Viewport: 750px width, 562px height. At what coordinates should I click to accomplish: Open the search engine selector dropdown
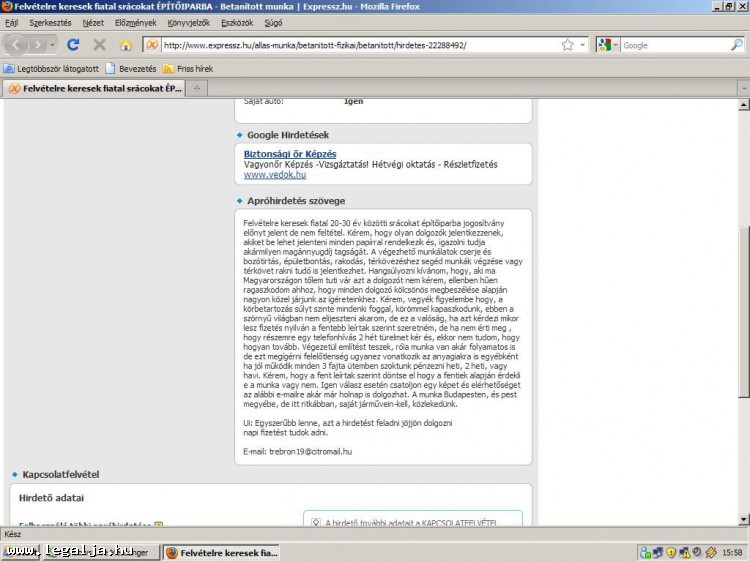click(x=608, y=45)
